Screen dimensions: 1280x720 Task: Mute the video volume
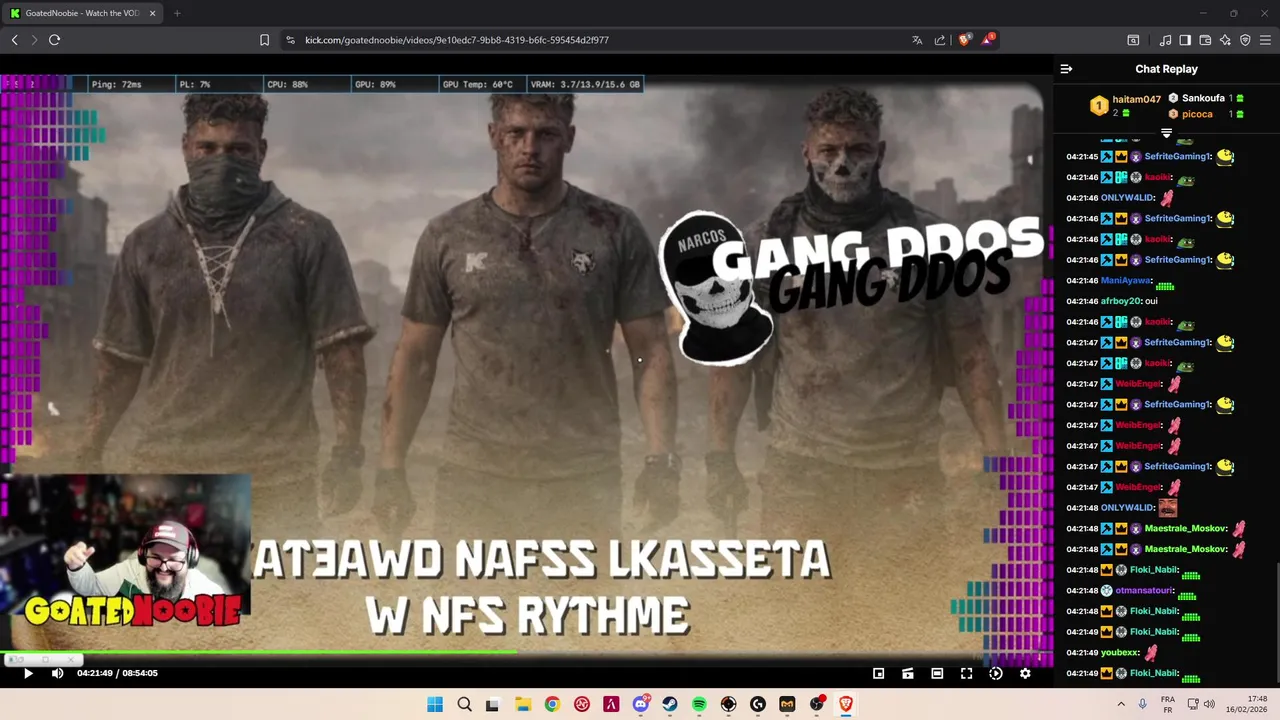pos(57,673)
